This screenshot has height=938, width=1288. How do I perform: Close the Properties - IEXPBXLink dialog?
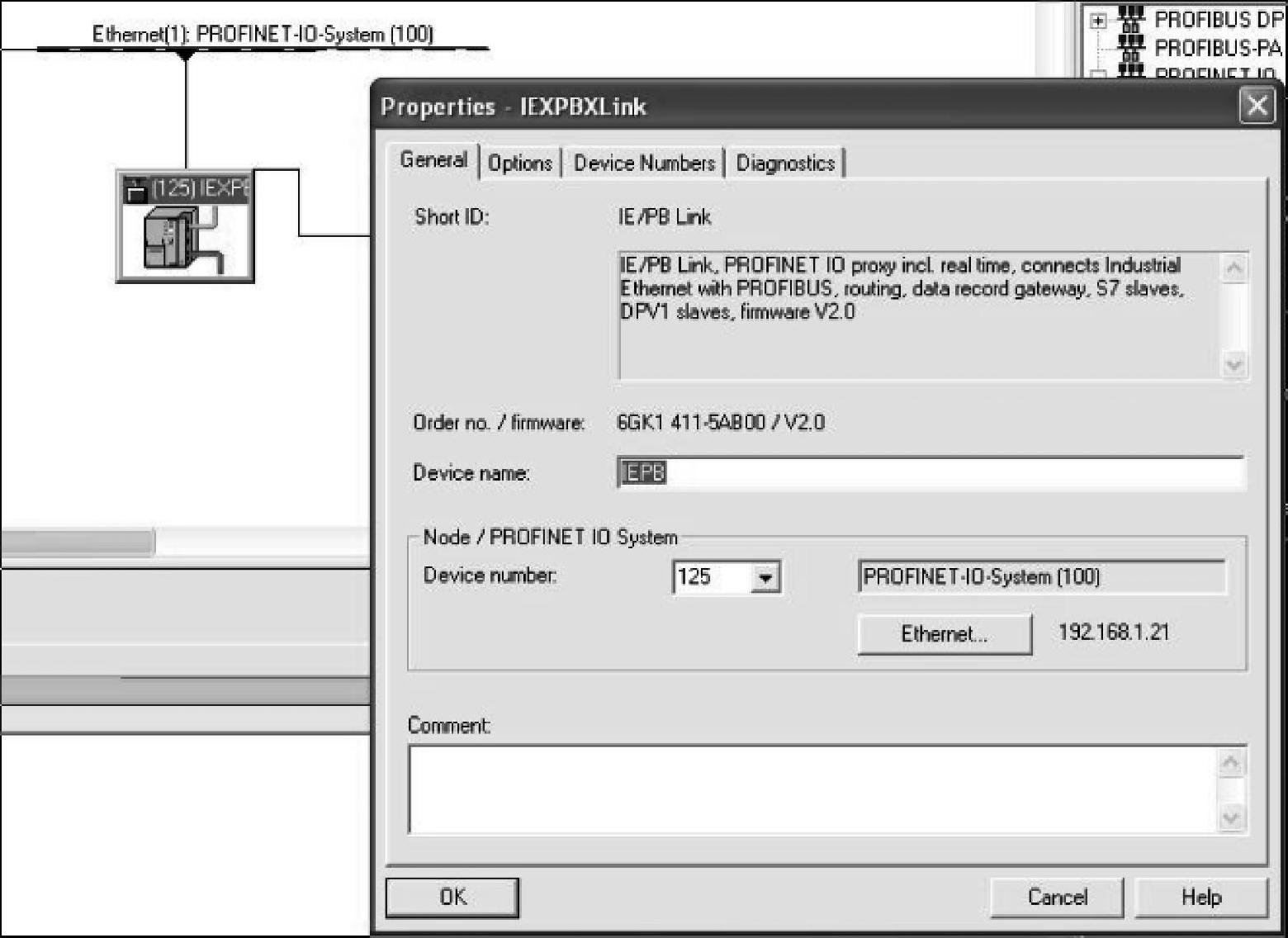tap(1257, 105)
